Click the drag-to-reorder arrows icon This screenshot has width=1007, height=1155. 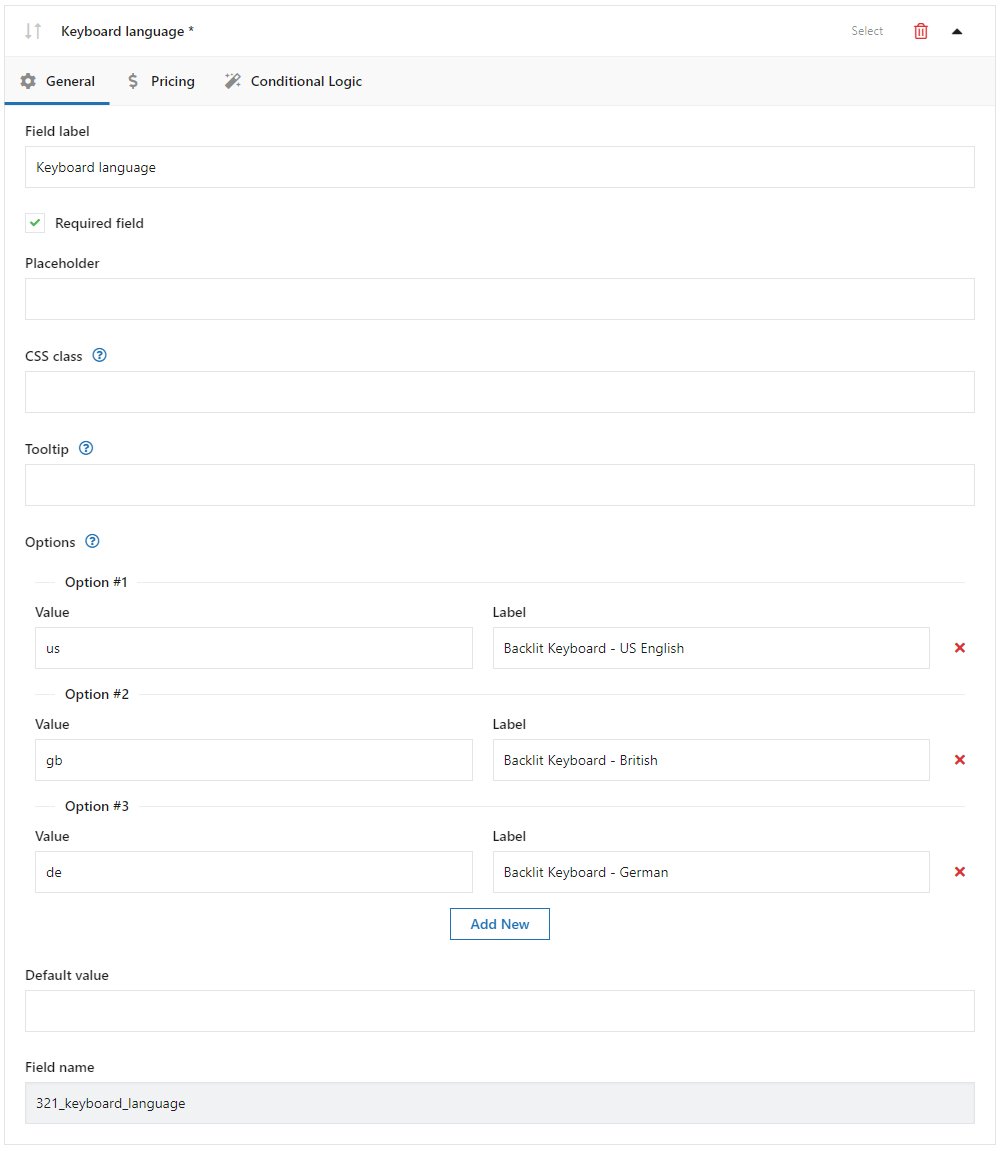[33, 31]
